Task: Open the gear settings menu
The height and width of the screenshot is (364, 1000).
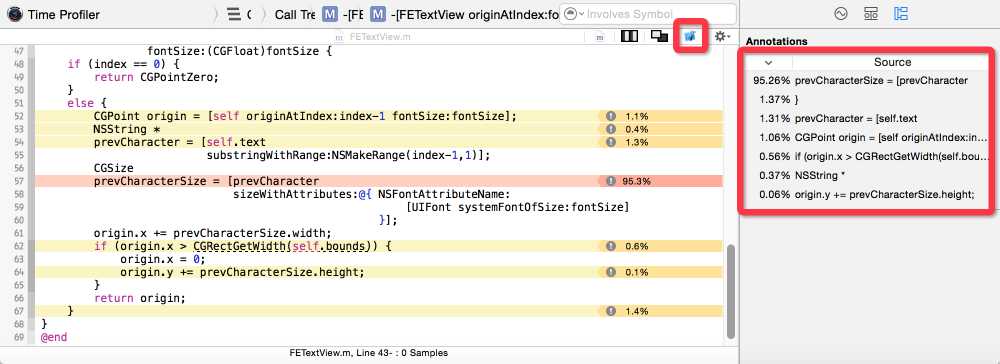Action: coord(722,37)
